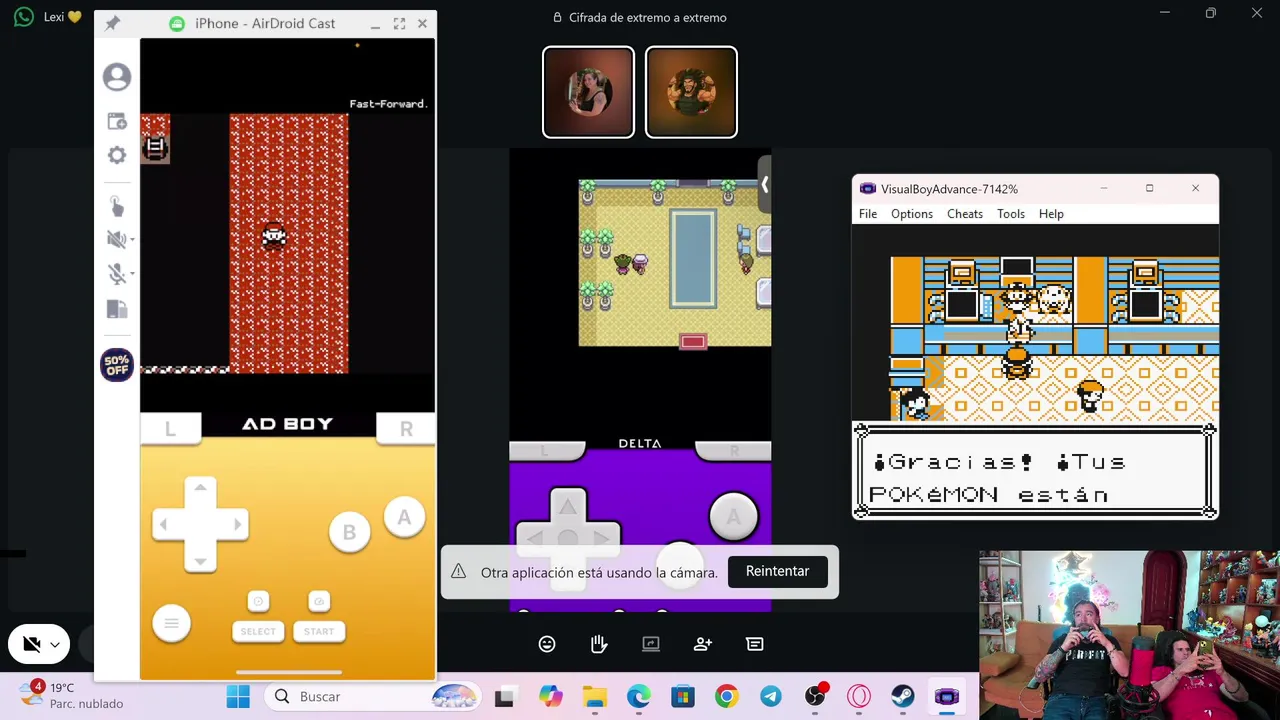Tap the small icon above SELECT
1280x720 pixels.
tap(258, 601)
